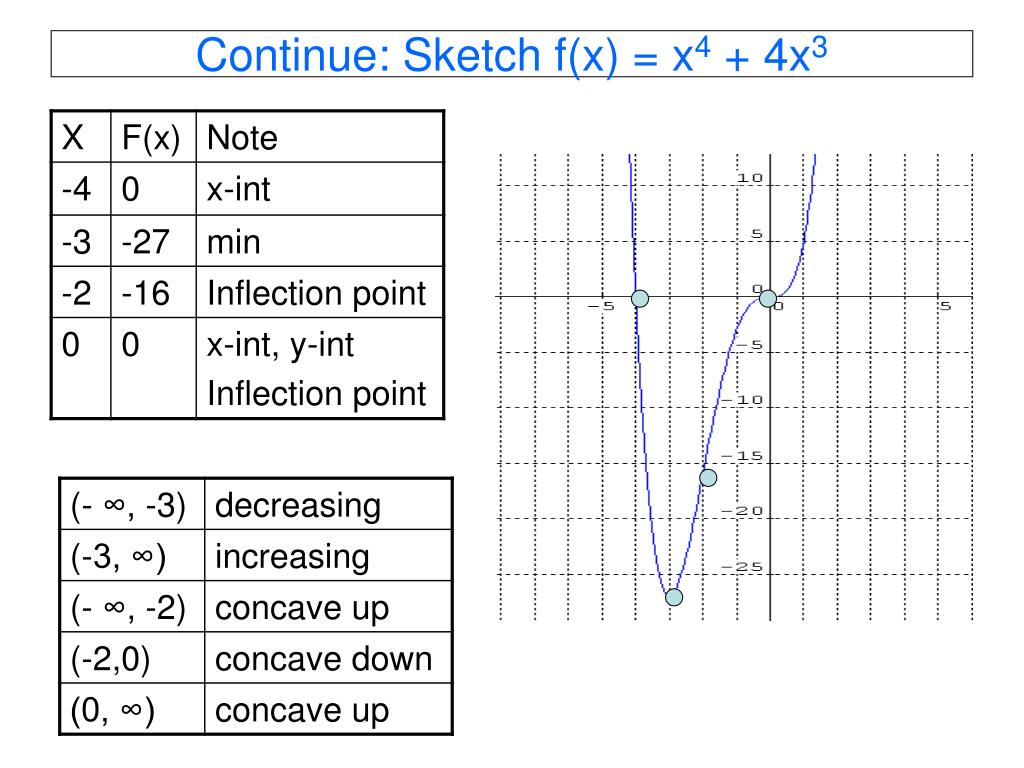The width and height of the screenshot is (1024, 768).
Task: Click the 'F(x)' column header cell
Action: [x=153, y=137]
